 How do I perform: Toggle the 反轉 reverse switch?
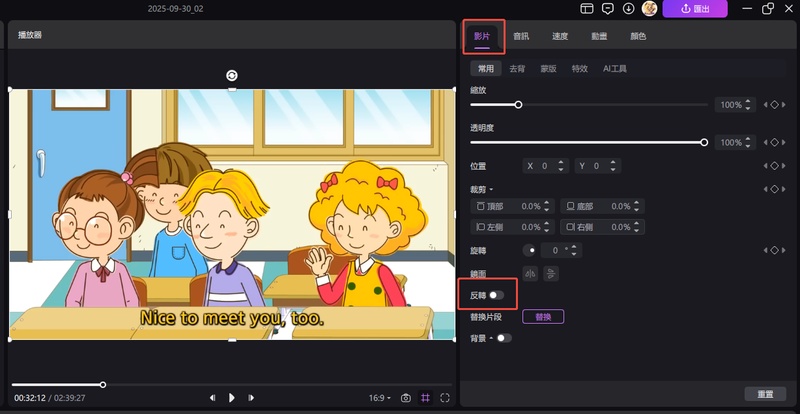pyautogui.click(x=496, y=295)
